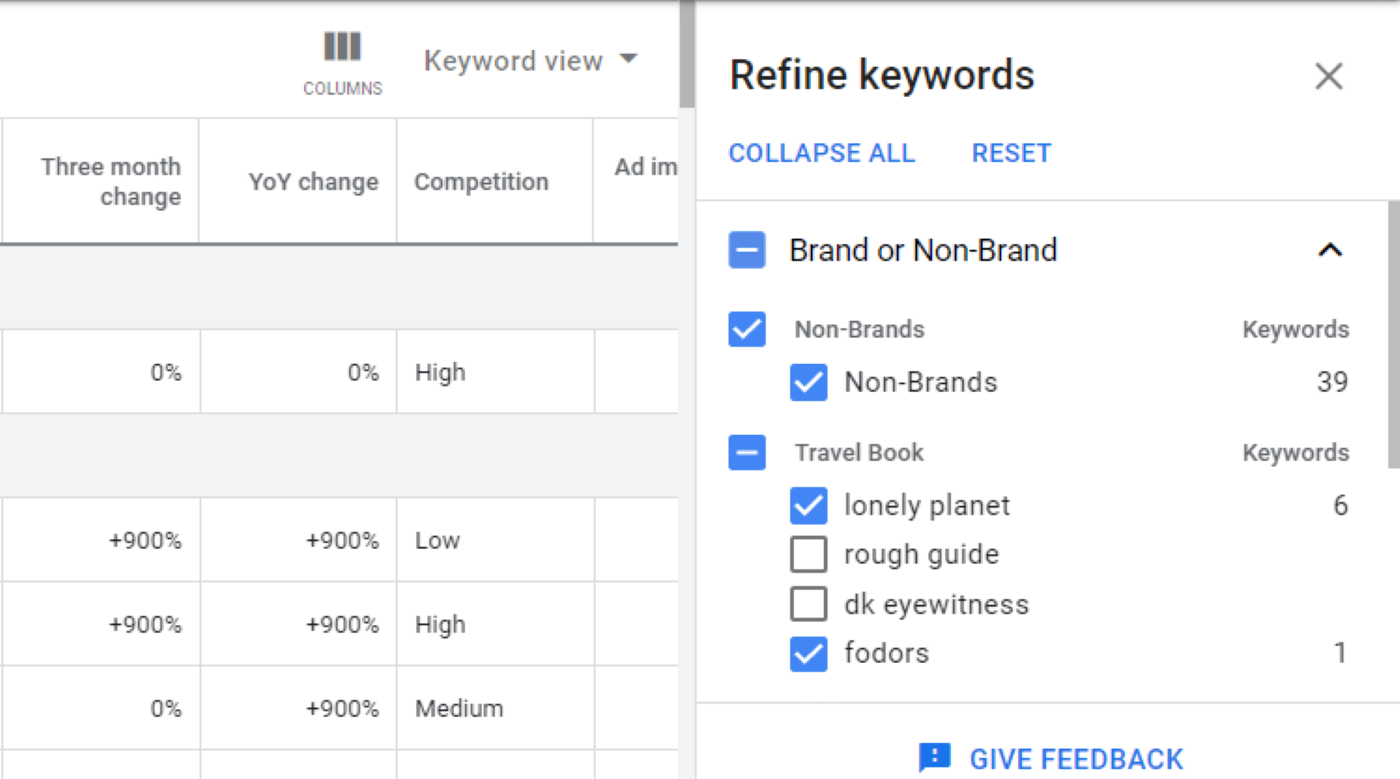Uncheck the Non-Brands group header checkbox
Image resolution: width=1400 pixels, height=779 pixels.
coord(747,329)
